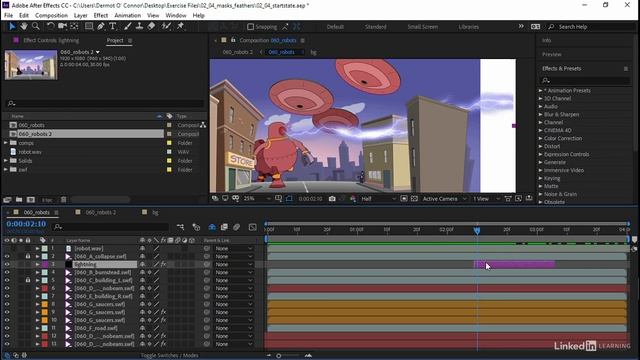Open the Composition Mini-Flowchart in timeline

[180, 227]
